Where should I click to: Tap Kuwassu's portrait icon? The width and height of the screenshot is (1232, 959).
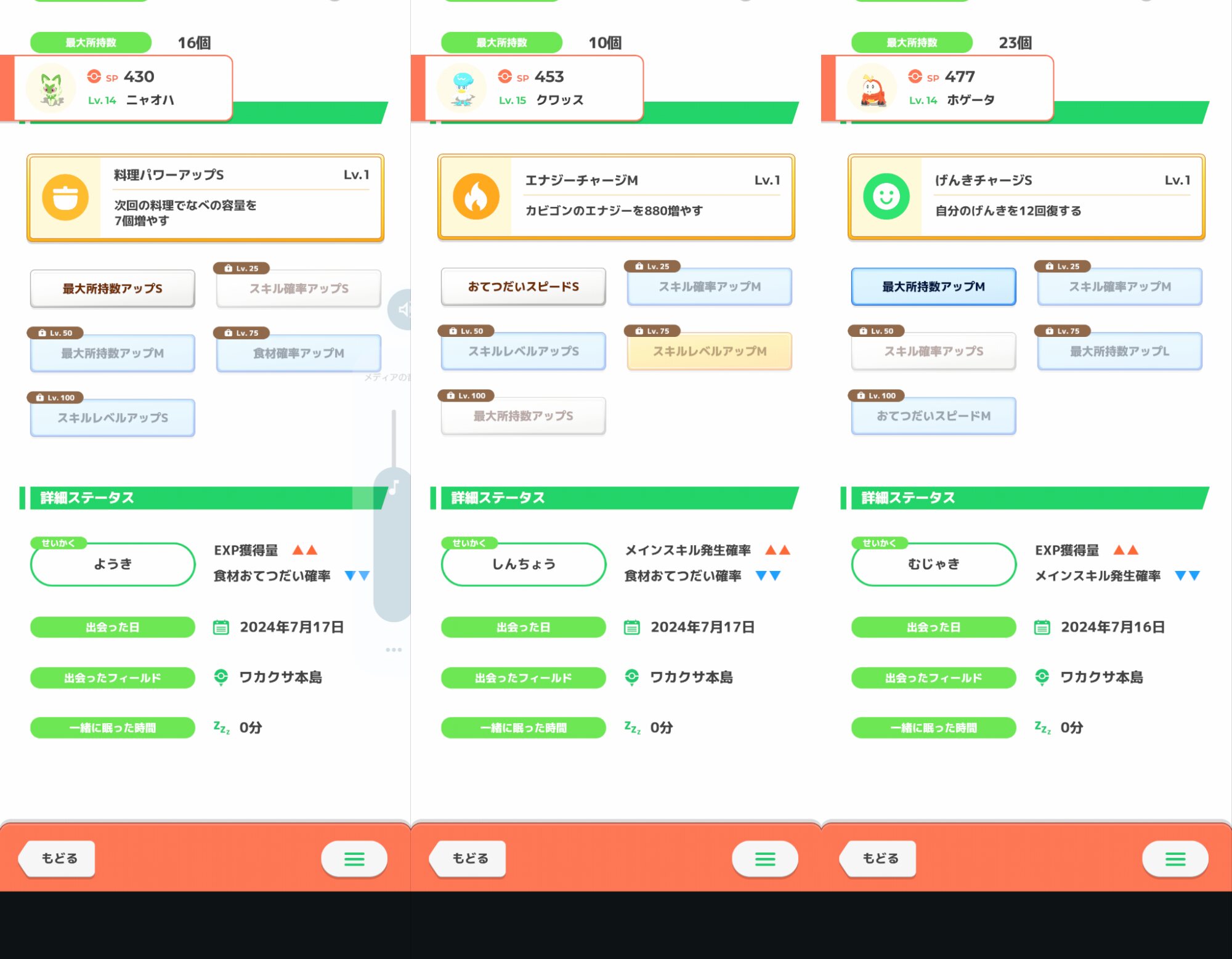(x=462, y=88)
